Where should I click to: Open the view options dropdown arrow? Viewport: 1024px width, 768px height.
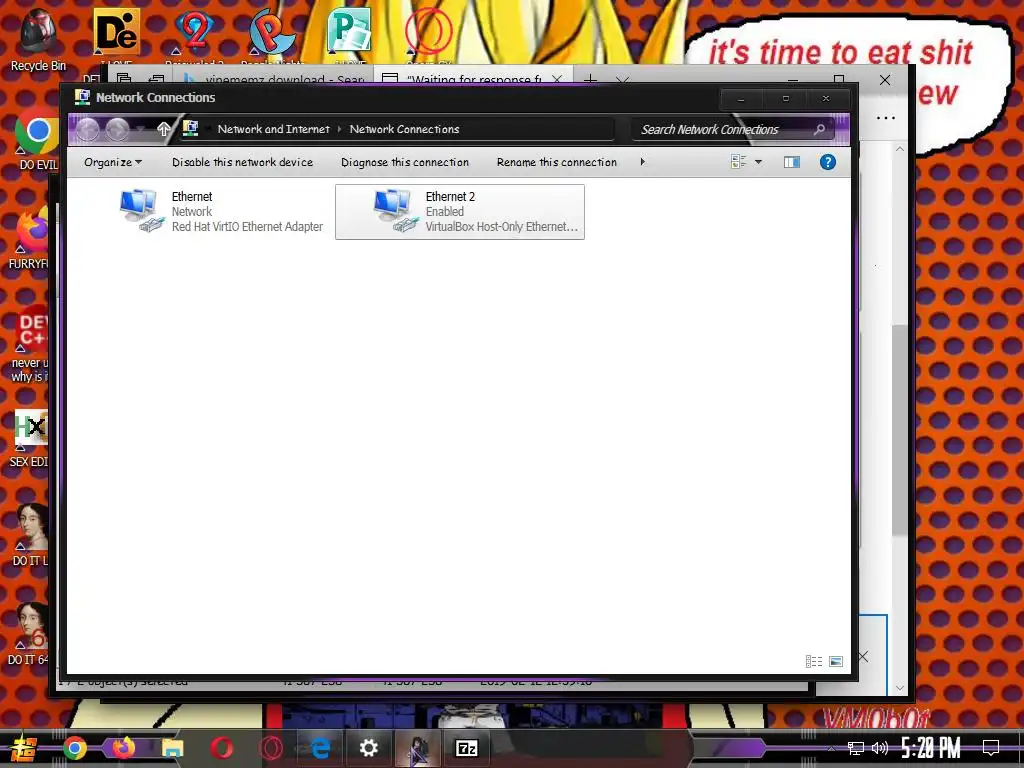point(758,162)
